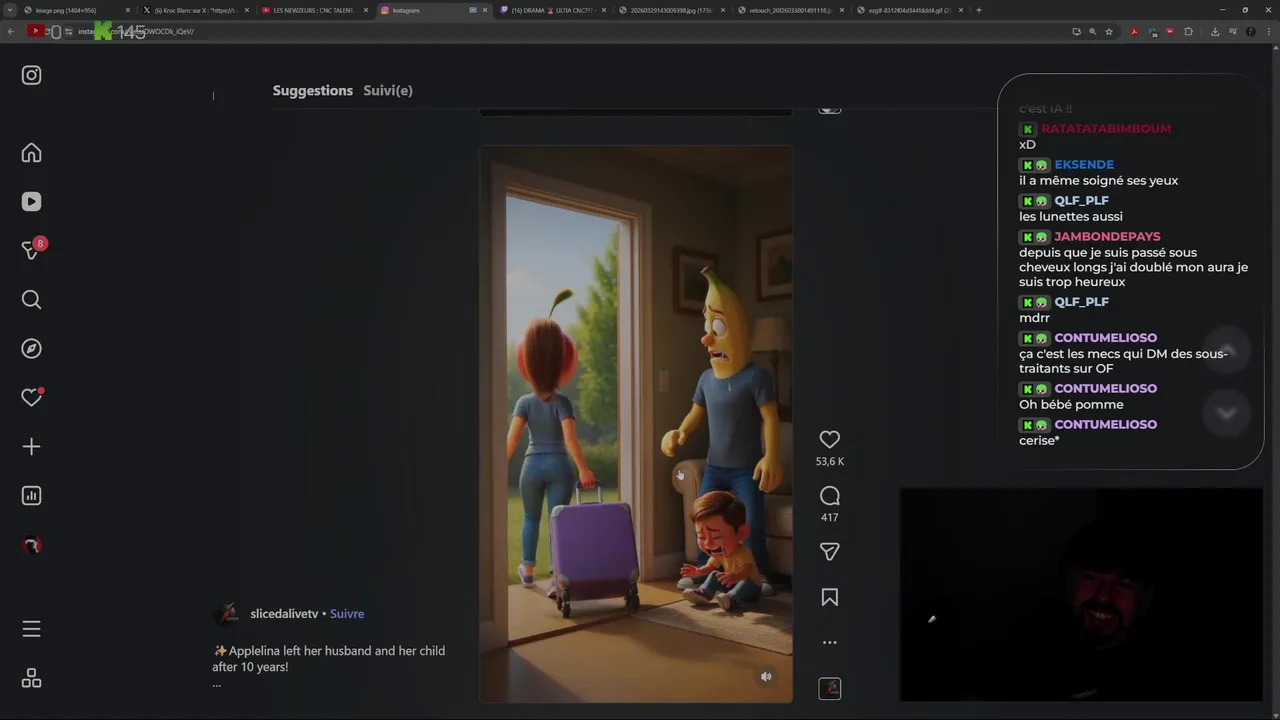Click chat message 'Oh bébé pomme'
1280x720 pixels.
[1071, 405]
